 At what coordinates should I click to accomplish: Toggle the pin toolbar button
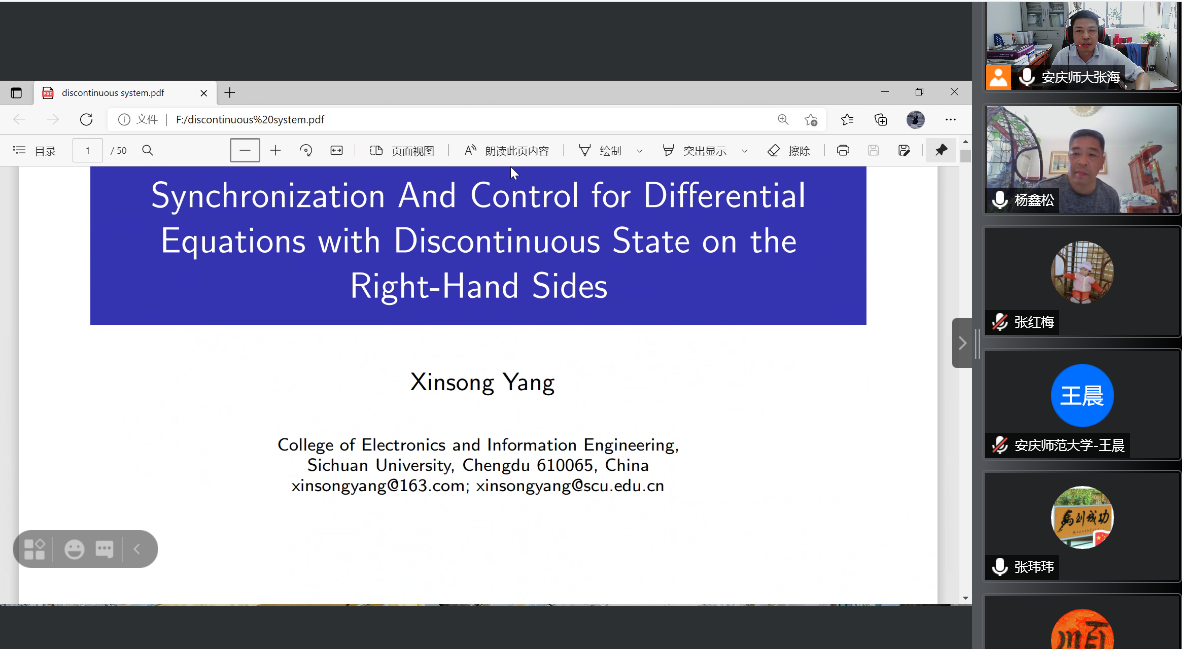tap(941, 151)
